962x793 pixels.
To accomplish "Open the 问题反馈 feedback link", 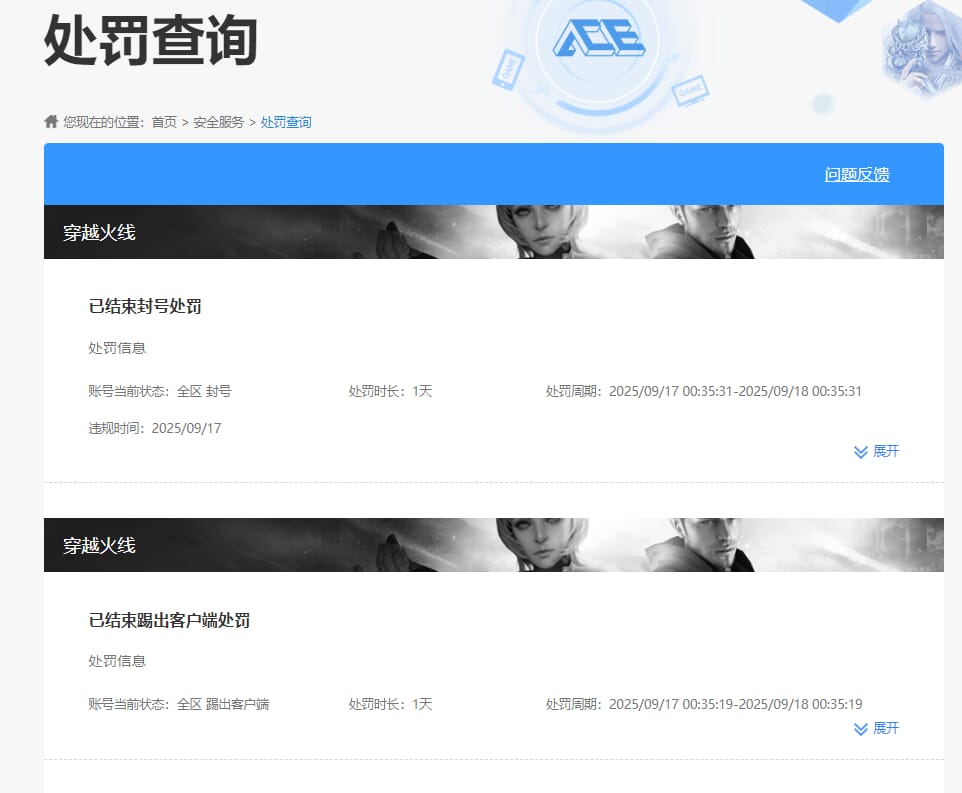I will coord(856,173).
